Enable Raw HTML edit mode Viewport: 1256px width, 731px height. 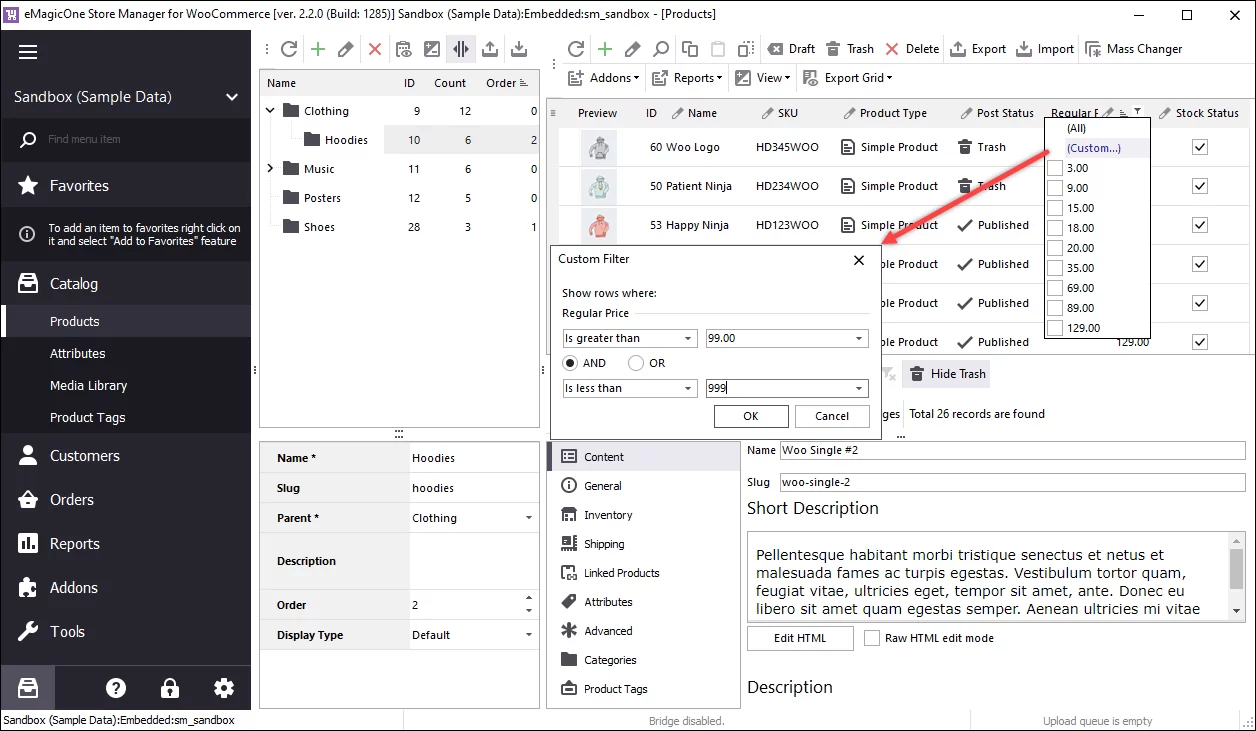pos(871,638)
